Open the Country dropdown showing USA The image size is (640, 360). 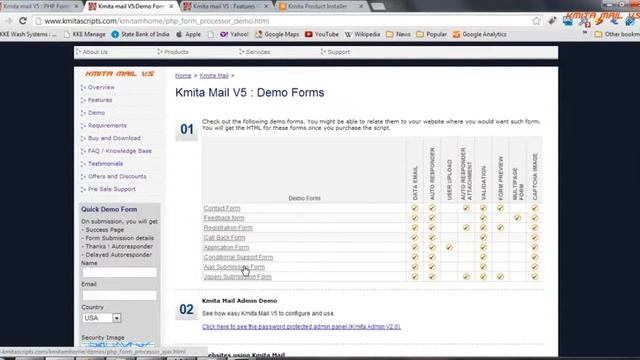point(102,318)
